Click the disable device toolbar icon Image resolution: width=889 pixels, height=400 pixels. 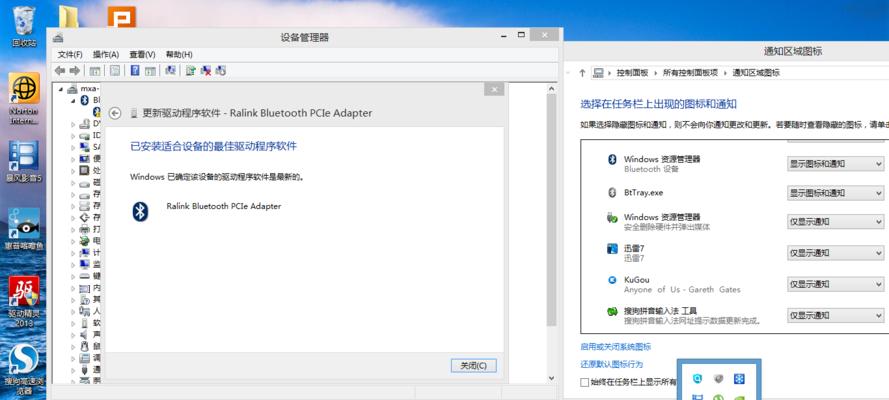click(x=221, y=70)
